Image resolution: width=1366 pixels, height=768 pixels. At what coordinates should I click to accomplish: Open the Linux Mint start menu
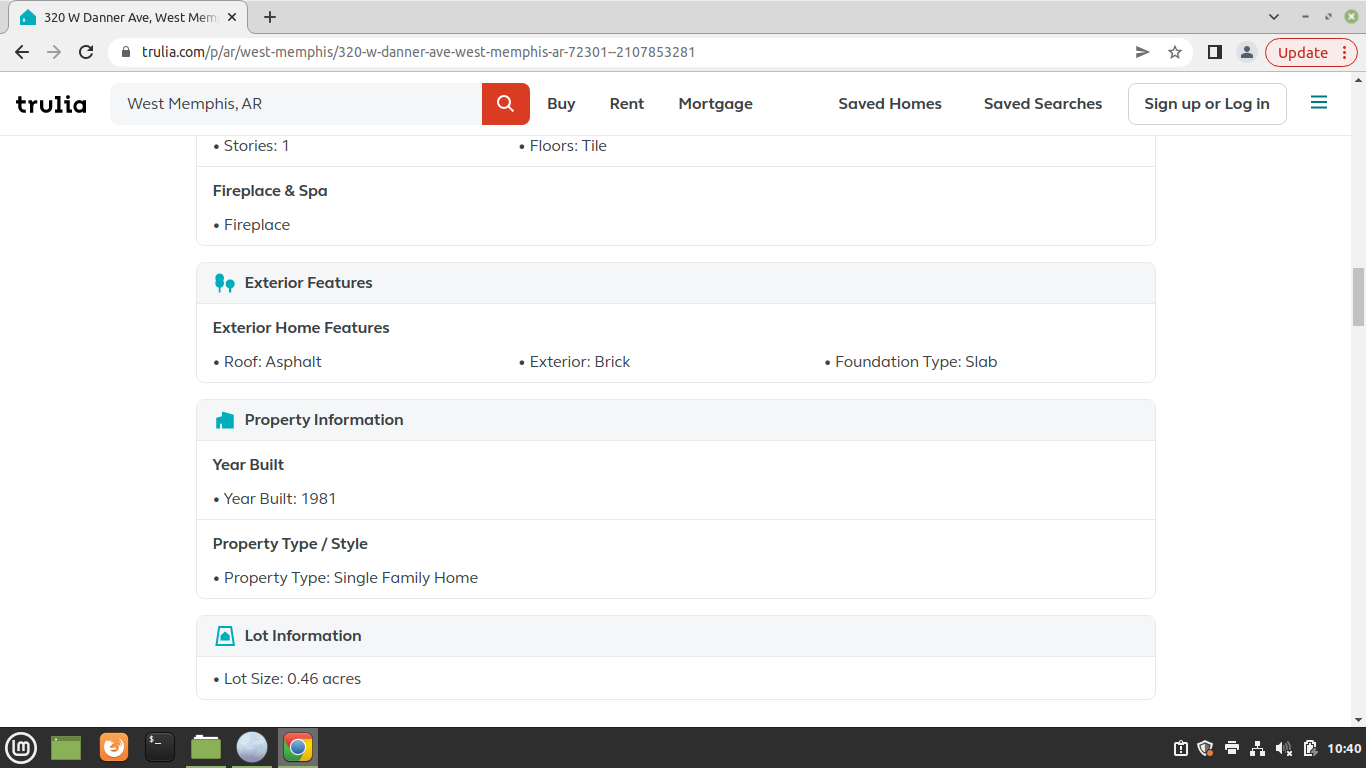tap(21, 747)
